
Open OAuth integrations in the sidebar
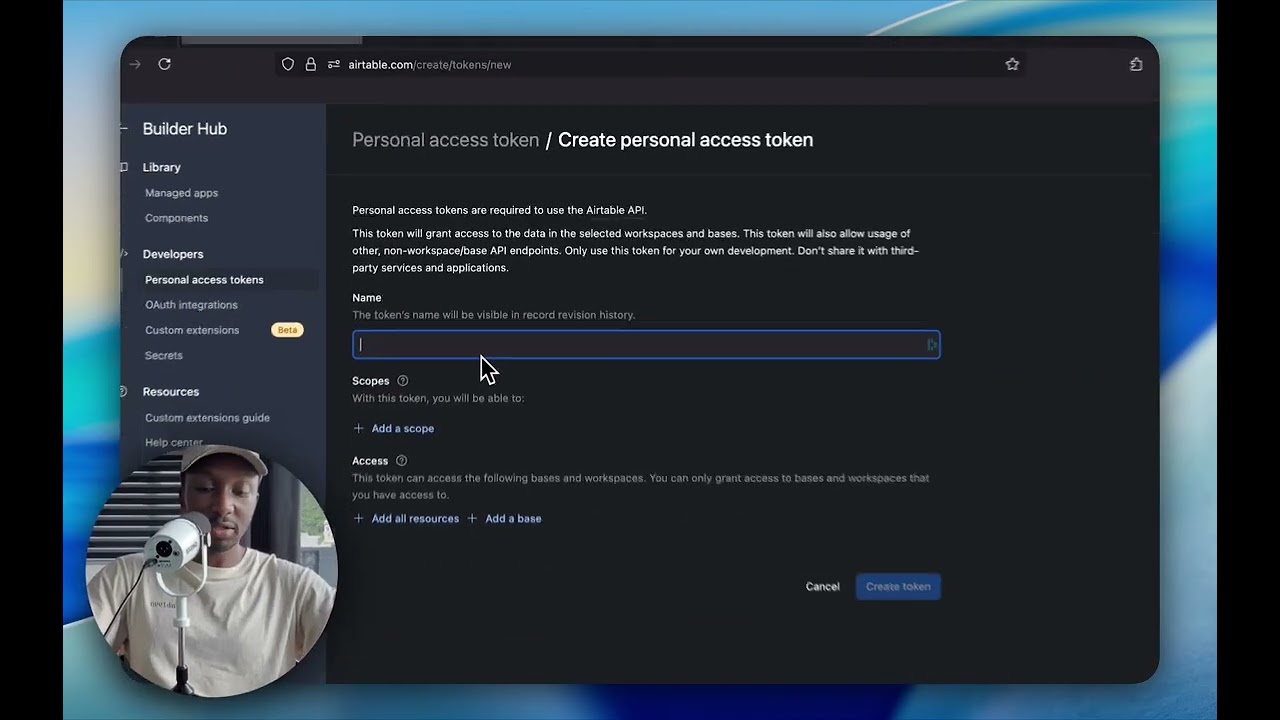(191, 305)
